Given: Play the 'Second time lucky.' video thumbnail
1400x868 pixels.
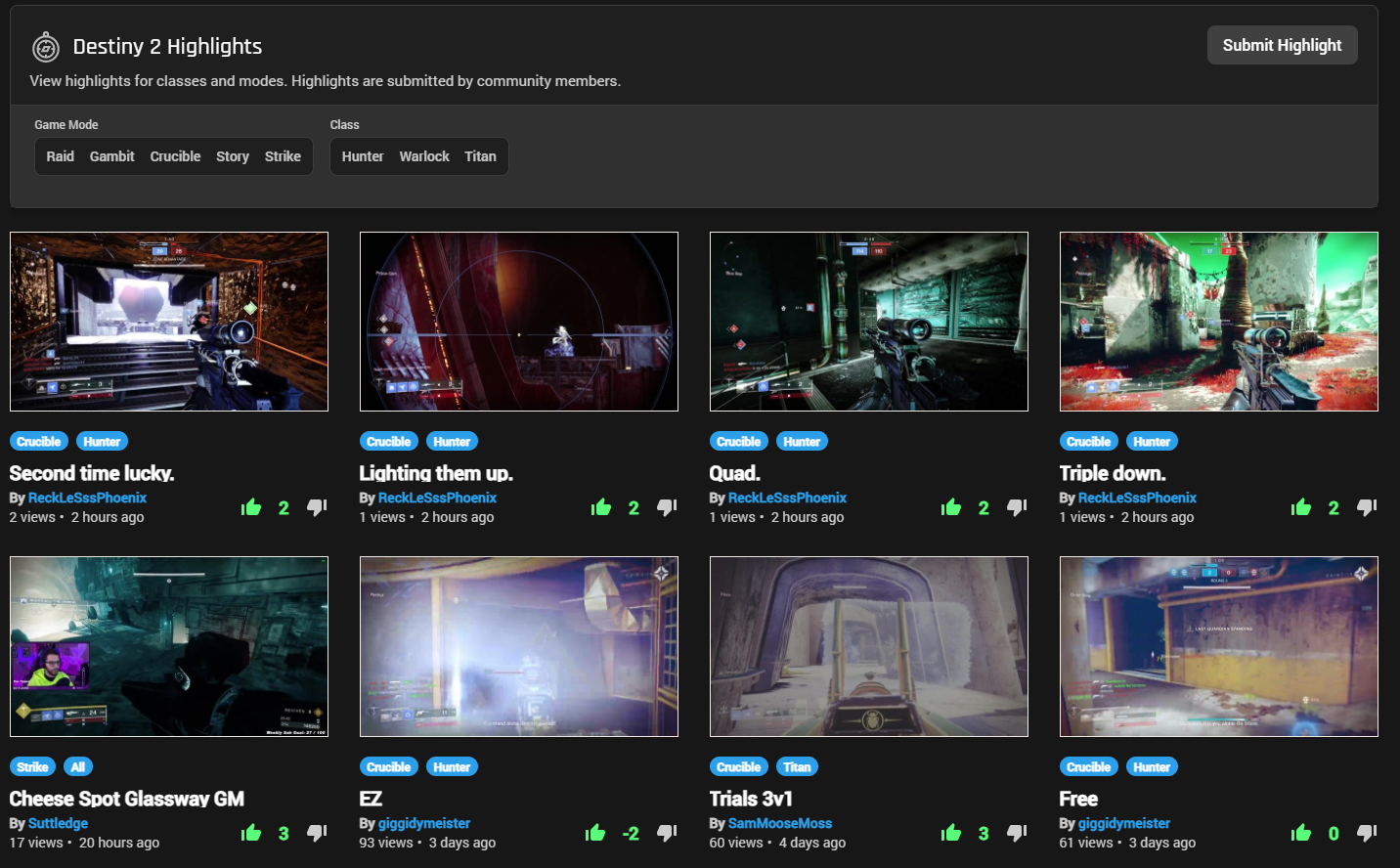Looking at the screenshot, I should click(169, 322).
